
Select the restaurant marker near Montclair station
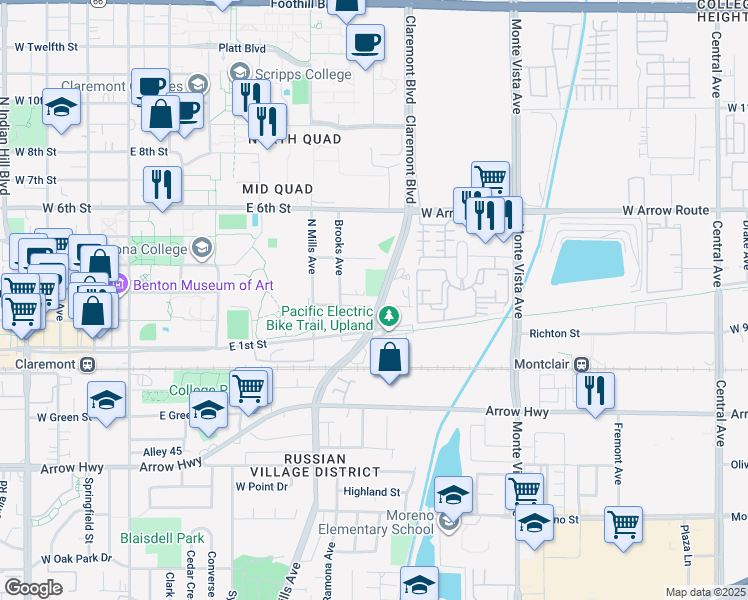[x=595, y=392]
